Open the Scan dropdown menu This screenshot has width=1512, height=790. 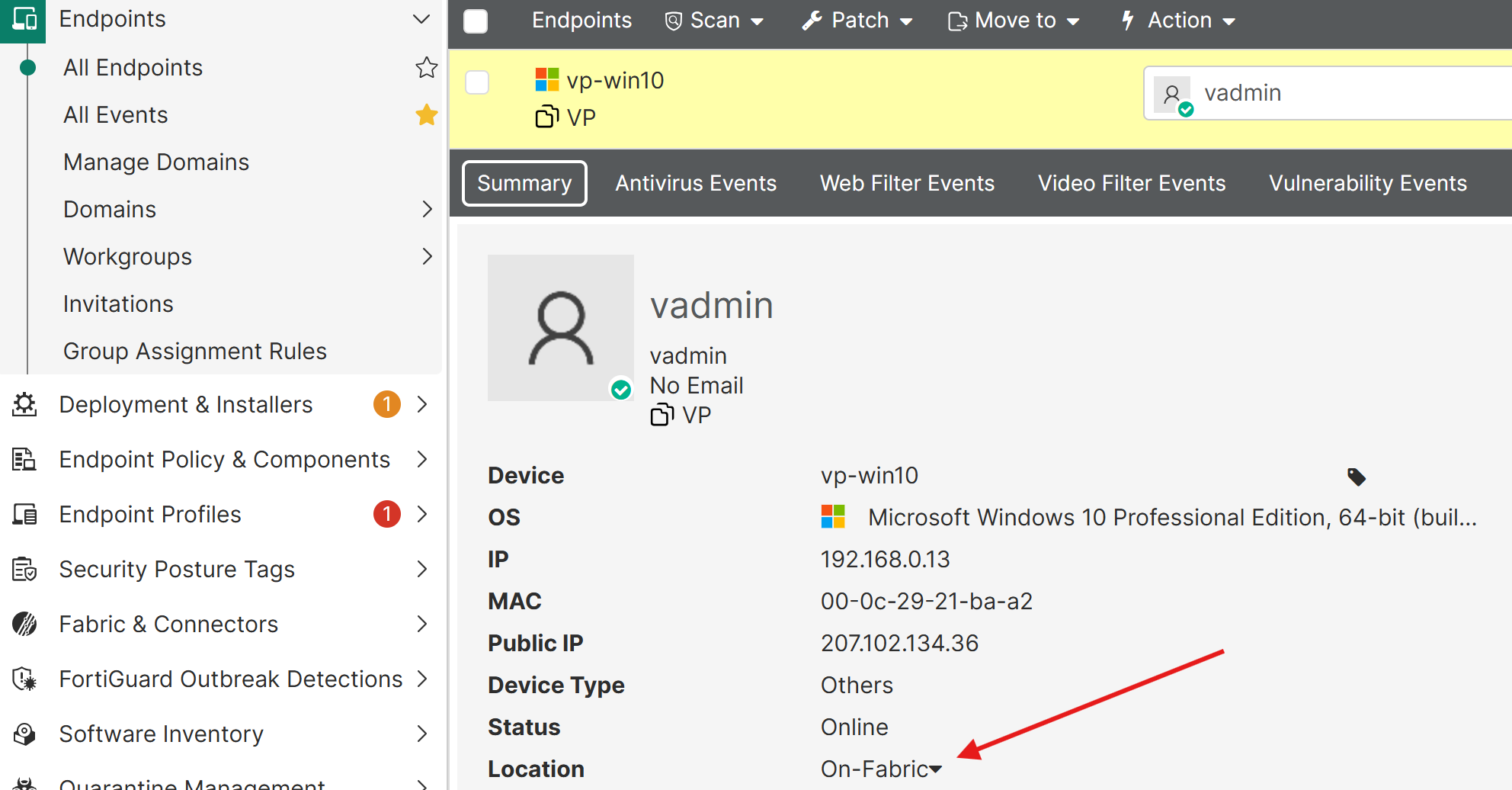click(714, 21)
